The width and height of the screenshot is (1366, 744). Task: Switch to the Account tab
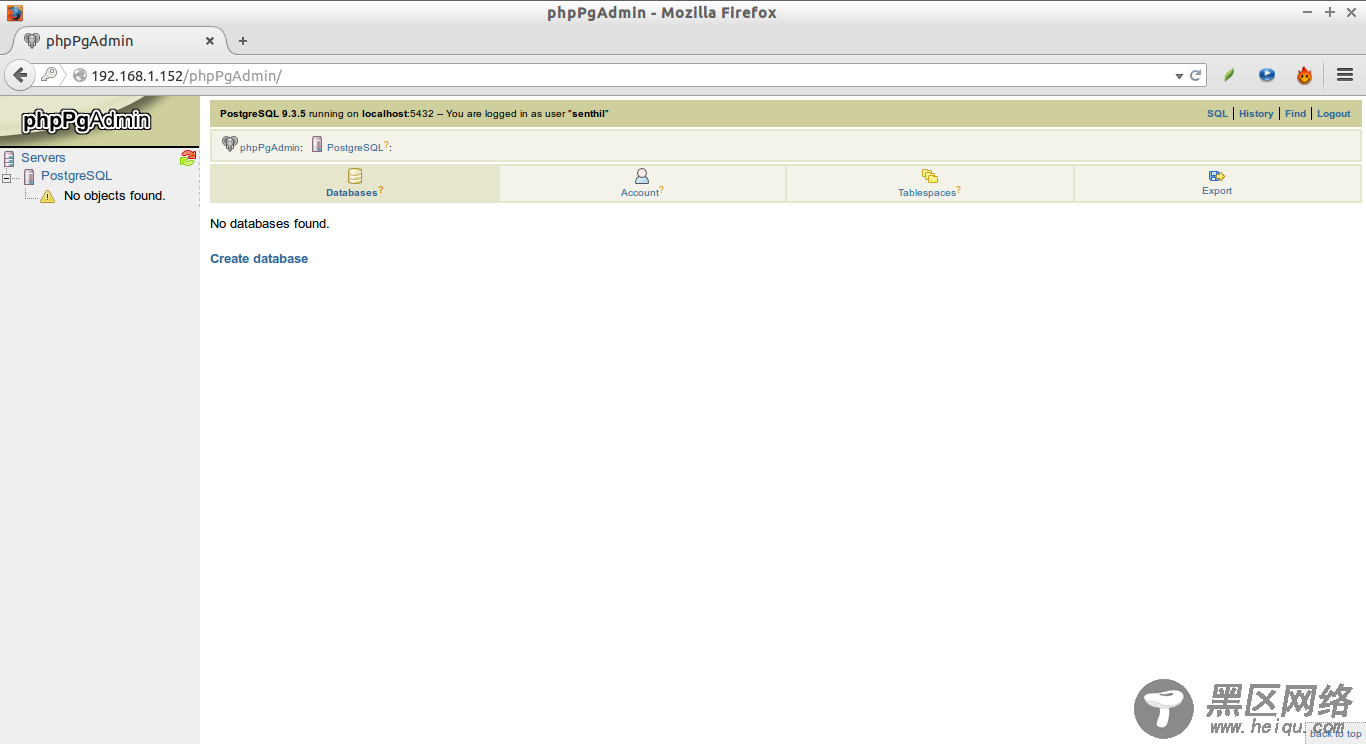tap(642, 183)
